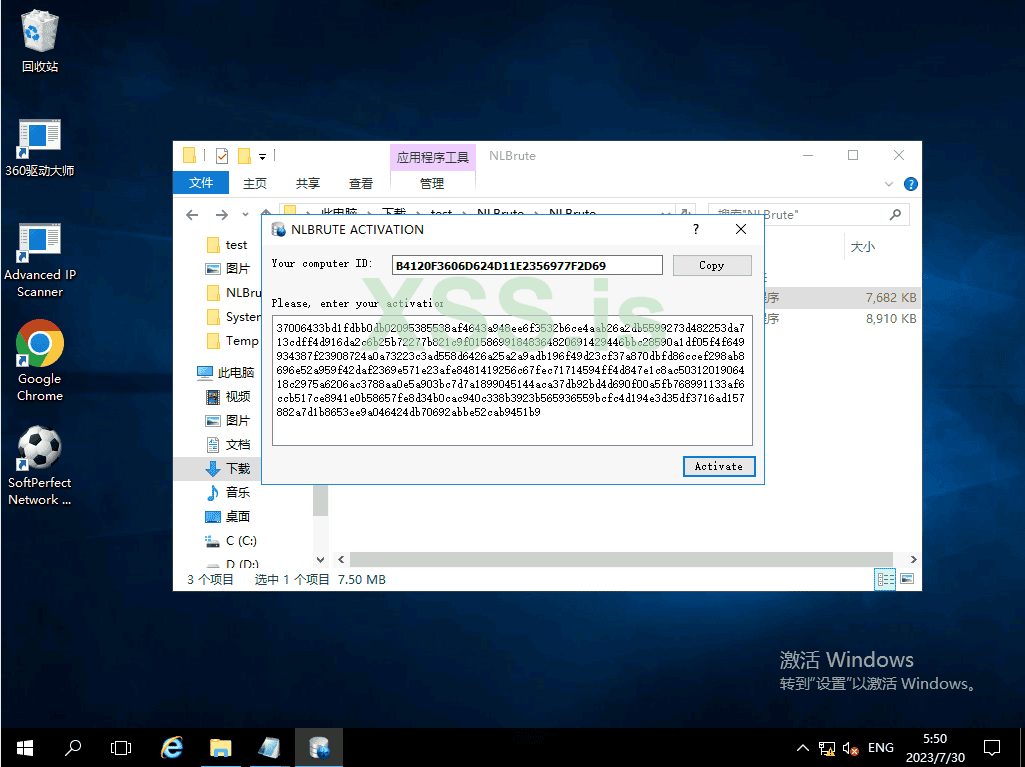Open the quick access toolbar dropdown arrow
The width and height of the screenshot is (1025, 767).
pos(262,156)
